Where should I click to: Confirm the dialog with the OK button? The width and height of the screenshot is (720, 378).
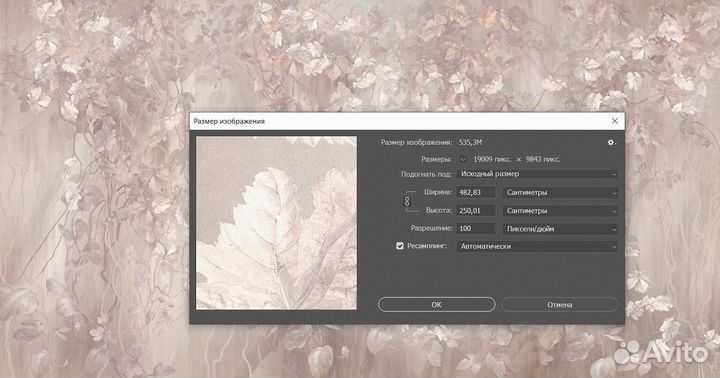coord(437,305)
